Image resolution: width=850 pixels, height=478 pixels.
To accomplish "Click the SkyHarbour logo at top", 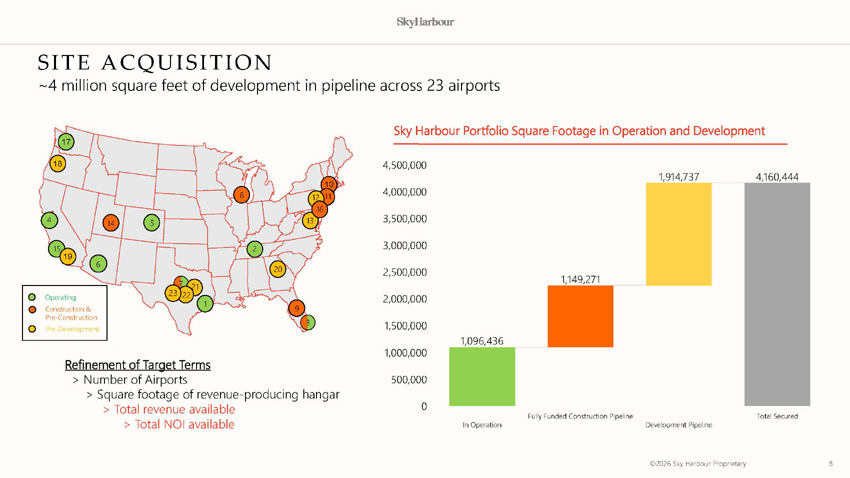I will pos(425,22).
